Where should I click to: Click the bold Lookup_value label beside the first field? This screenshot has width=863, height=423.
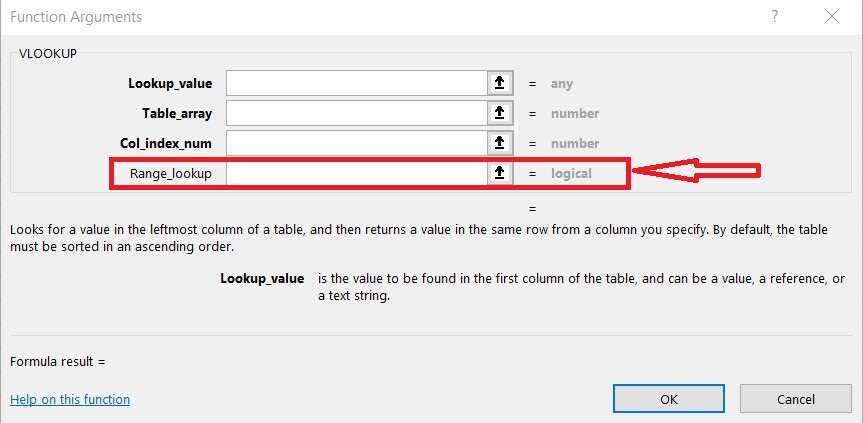click(x=170, y=84)
